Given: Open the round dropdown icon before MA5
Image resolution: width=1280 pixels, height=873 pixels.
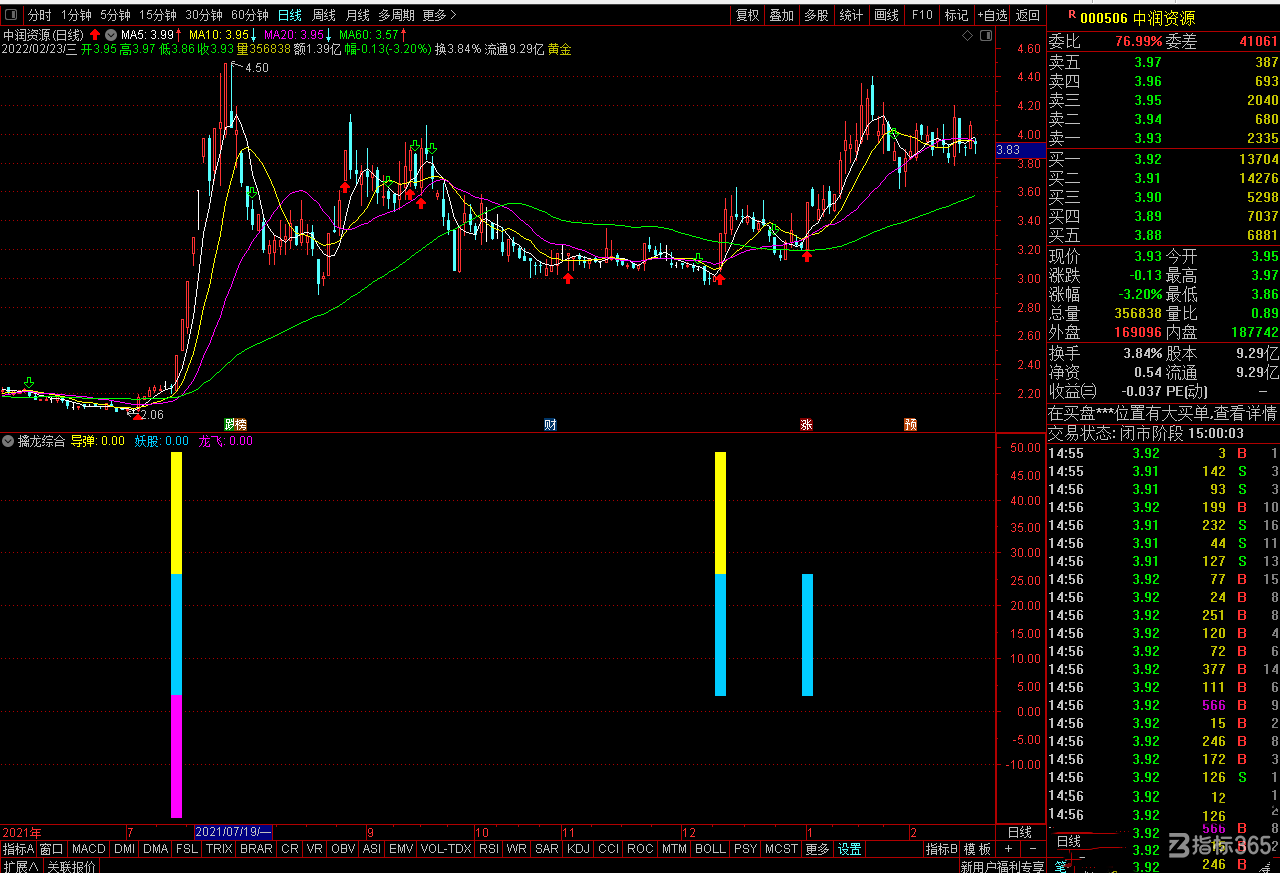Looking at the screenshot, I should (111, 34).
